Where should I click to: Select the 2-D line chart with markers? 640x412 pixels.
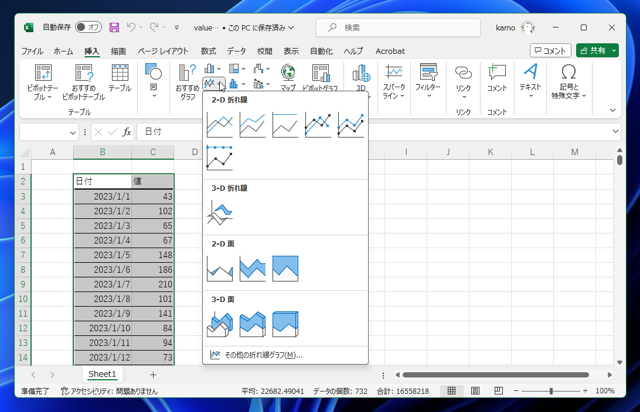(x=318, y=125)
